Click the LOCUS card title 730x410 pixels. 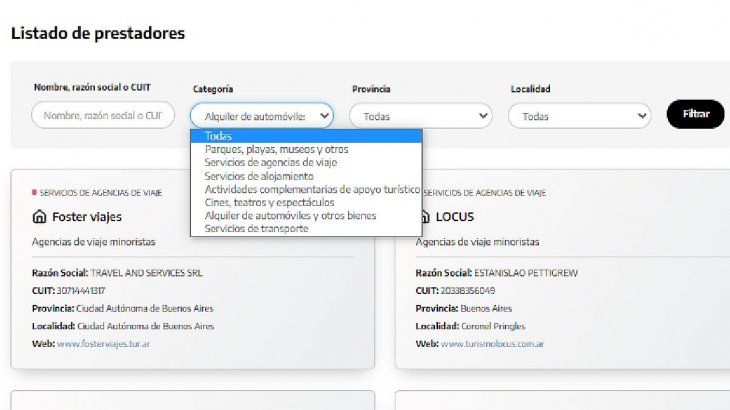pos(454,216)
